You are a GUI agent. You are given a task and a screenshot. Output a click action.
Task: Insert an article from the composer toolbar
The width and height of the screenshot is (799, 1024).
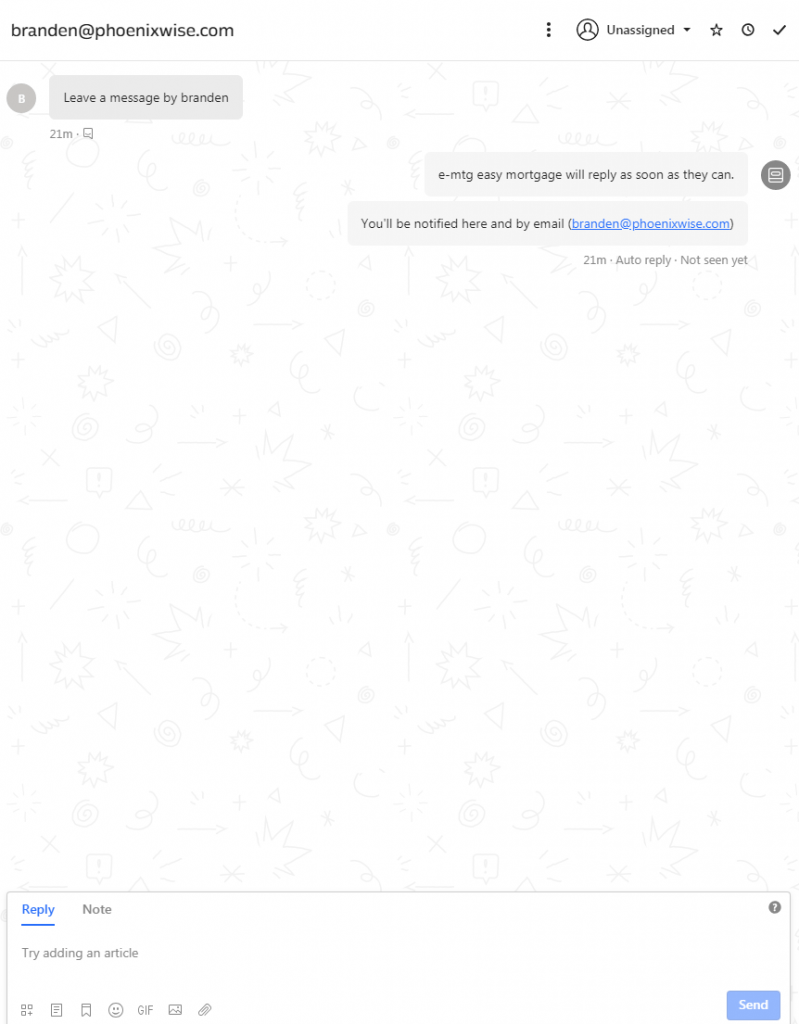click(56, 1010)
